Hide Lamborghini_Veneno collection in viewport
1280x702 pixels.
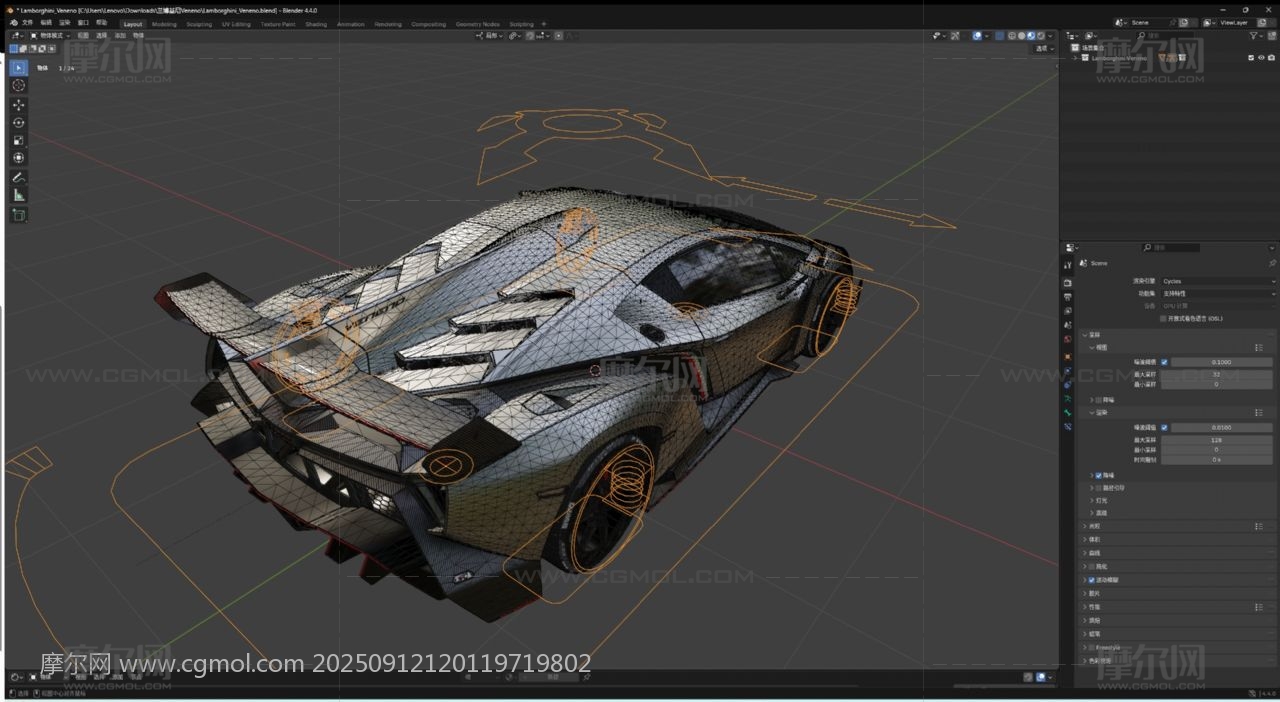(x=1260, y=58)
